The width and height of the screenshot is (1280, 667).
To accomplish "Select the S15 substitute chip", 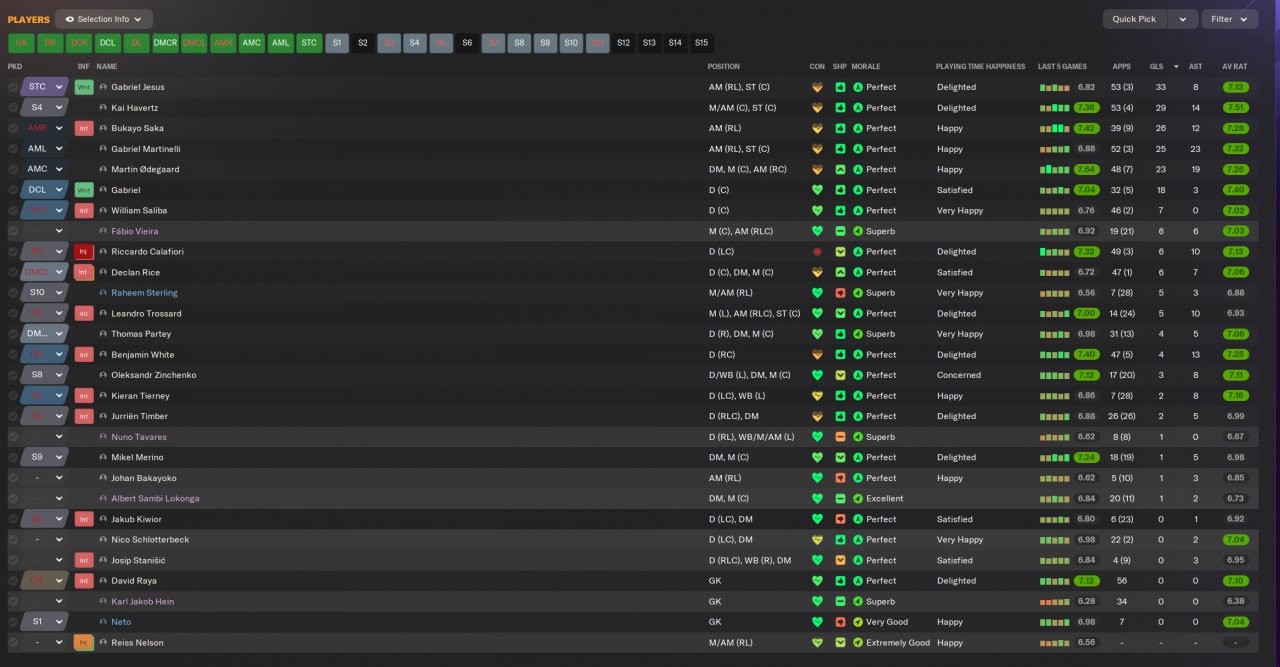I will (x=701, y=43).
